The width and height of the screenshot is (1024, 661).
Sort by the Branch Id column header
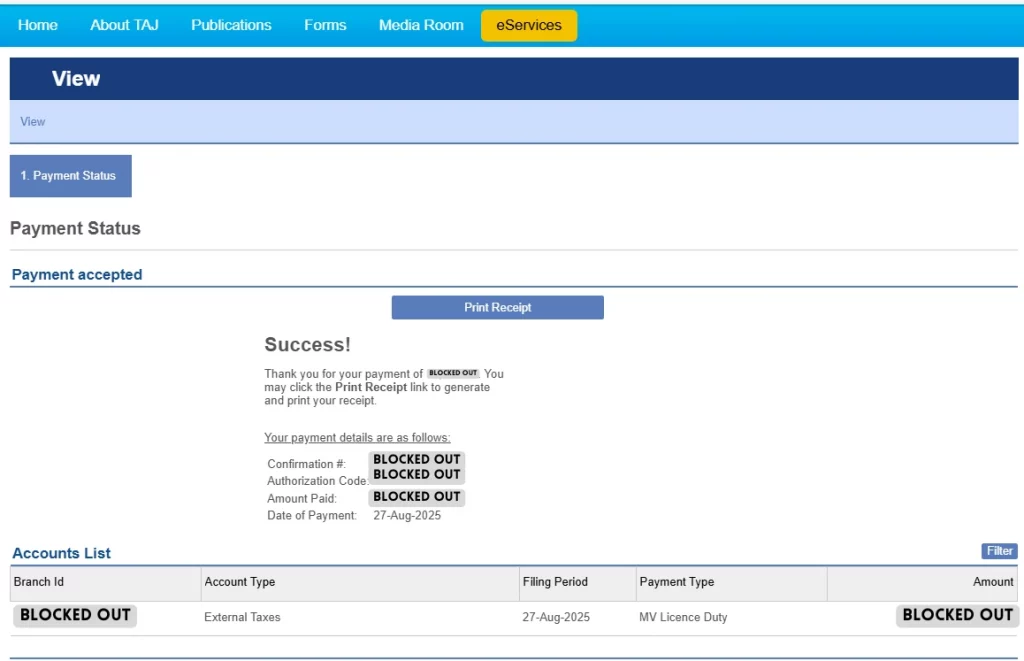click(x=39, y=582)
